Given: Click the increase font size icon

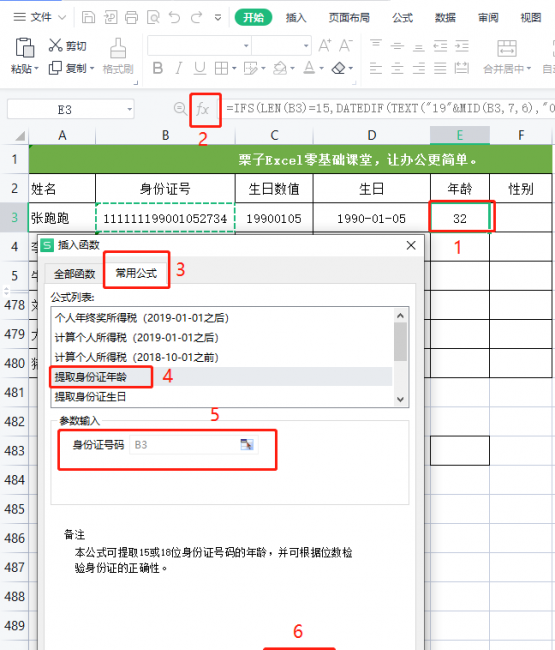Looking at the screenshot, I should point(325,45).
